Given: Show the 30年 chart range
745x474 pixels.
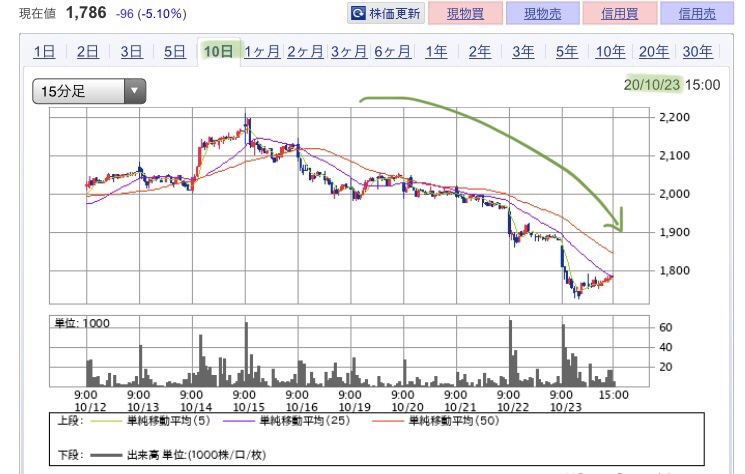Looking at the screenshot, I should (x=697, y=52).
